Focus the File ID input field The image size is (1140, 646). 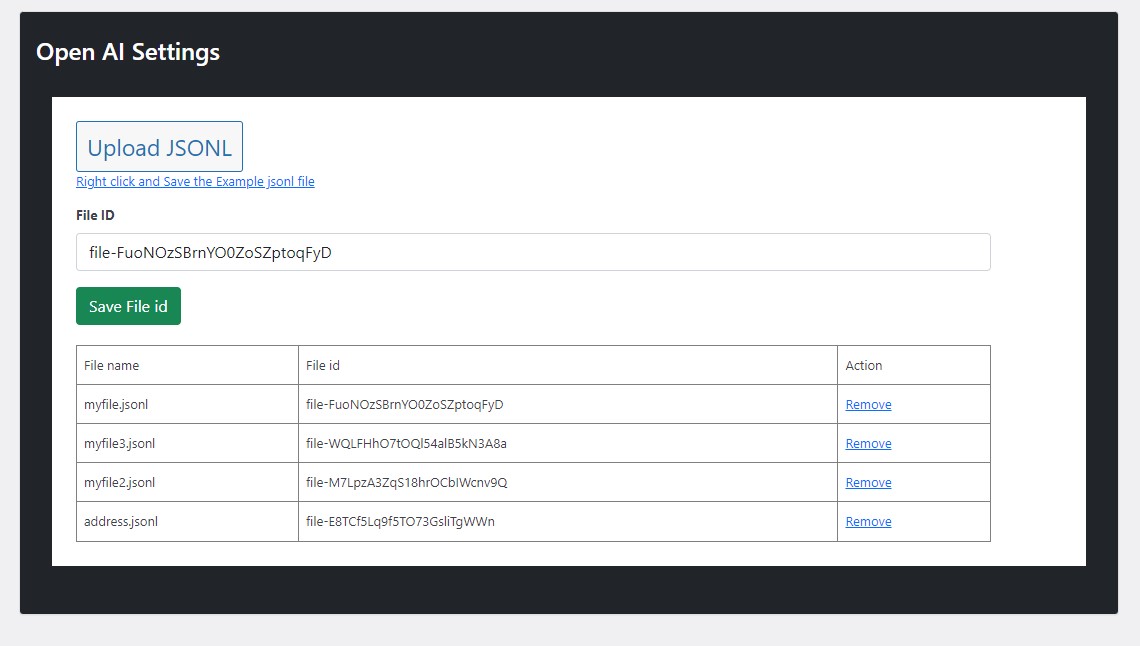click(533, 252)
